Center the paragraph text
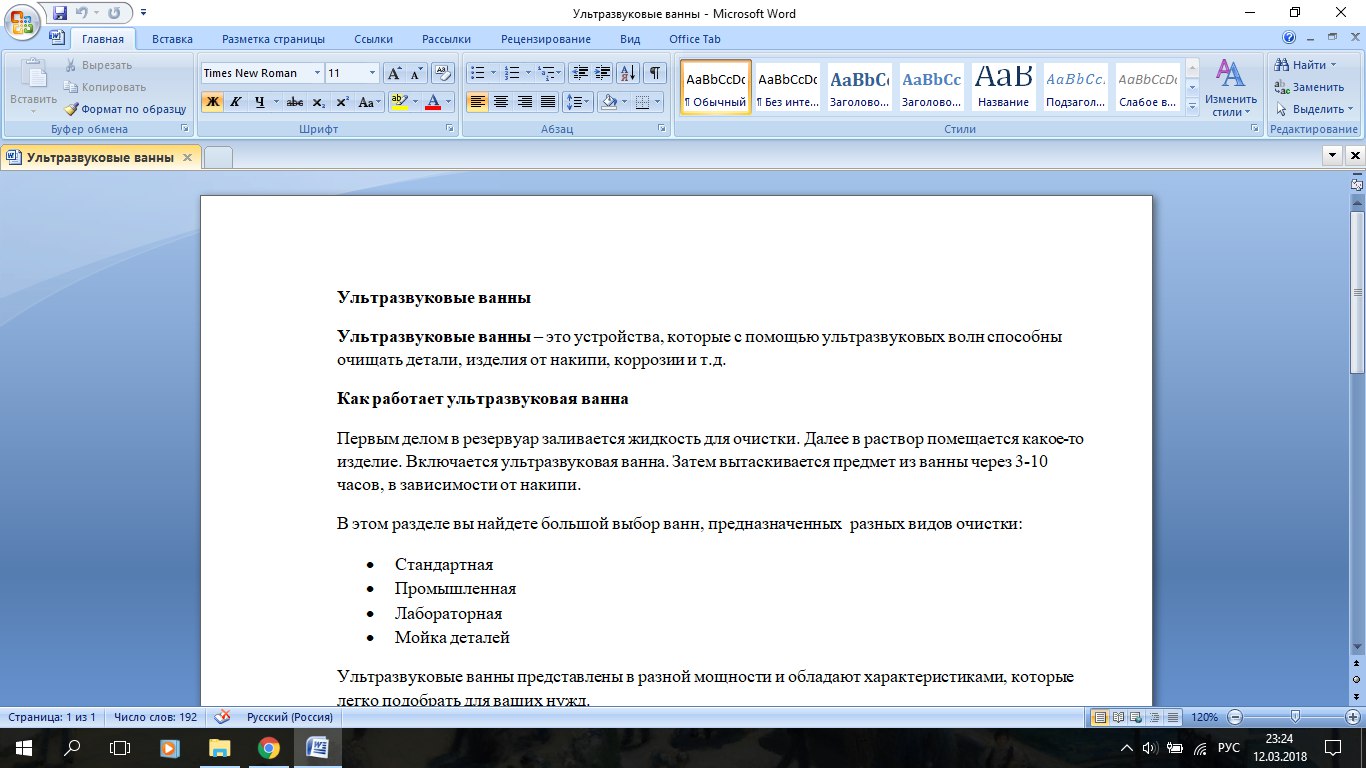Screen dimensions: 1366x768 501,102
